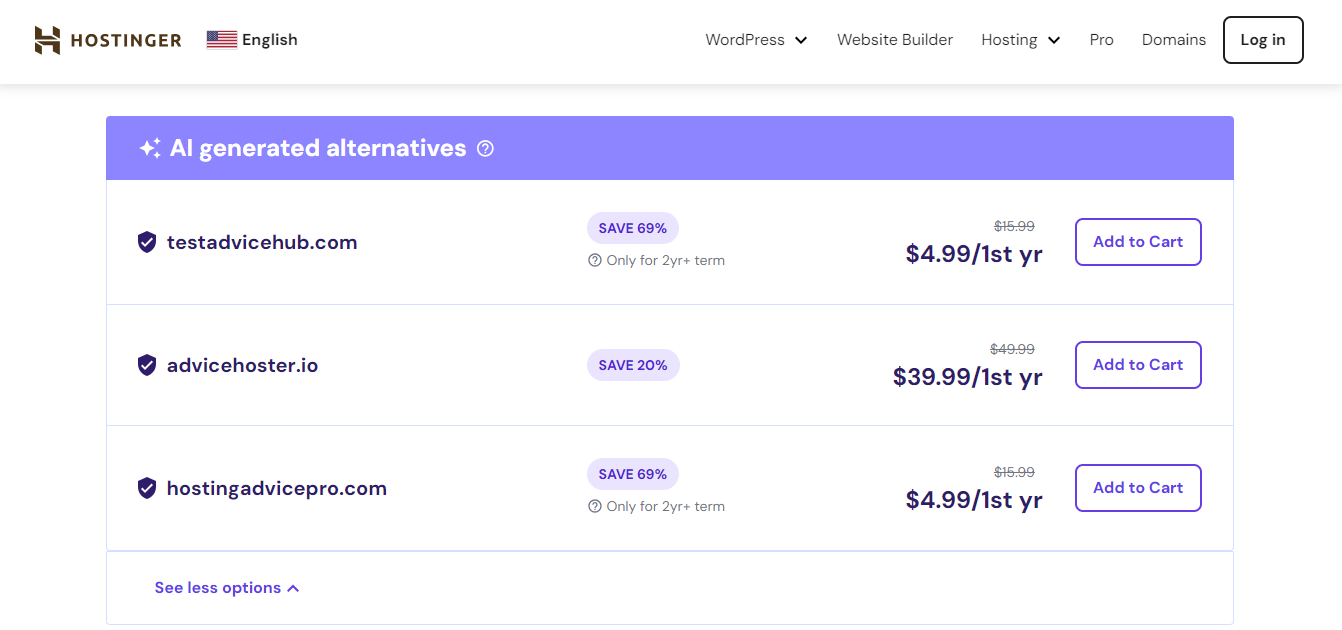Open the WordPress dropdown menu

[756, 39]
